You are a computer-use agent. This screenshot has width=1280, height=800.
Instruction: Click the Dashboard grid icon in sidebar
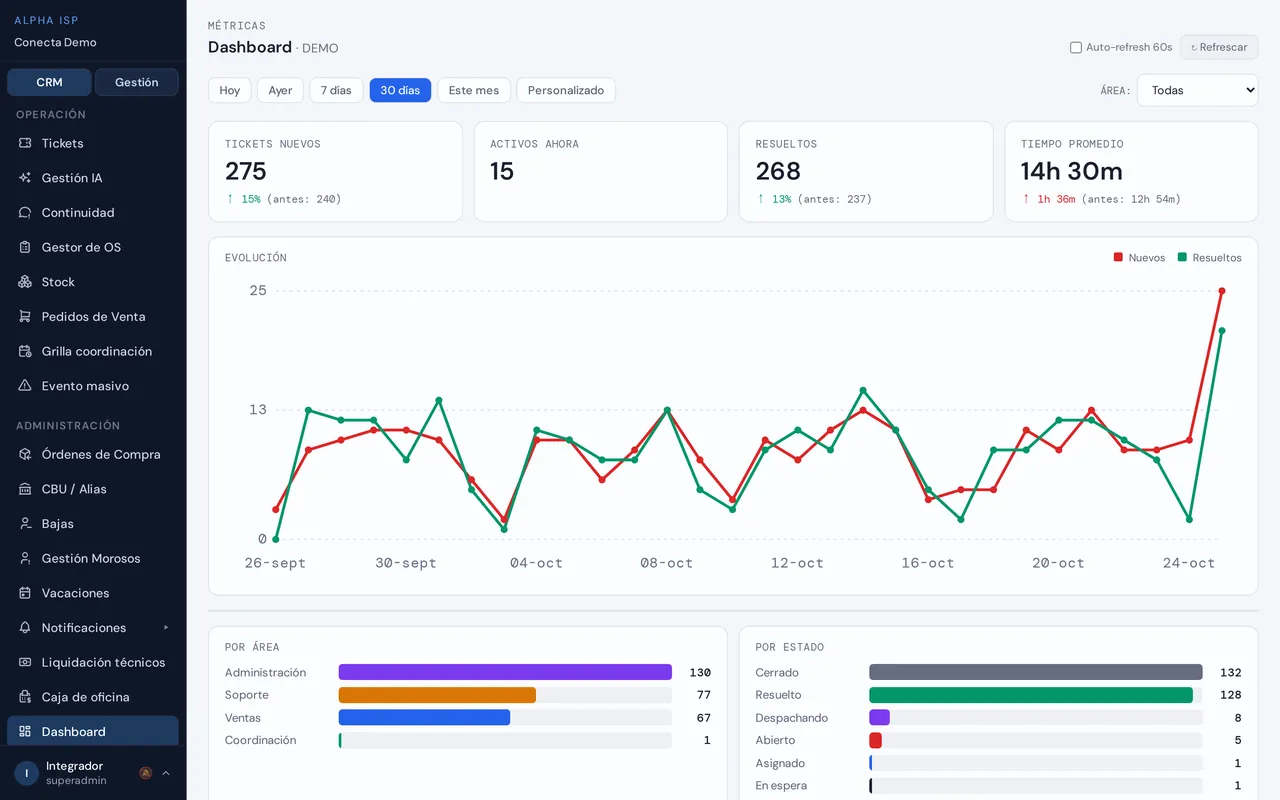point(25,732)
